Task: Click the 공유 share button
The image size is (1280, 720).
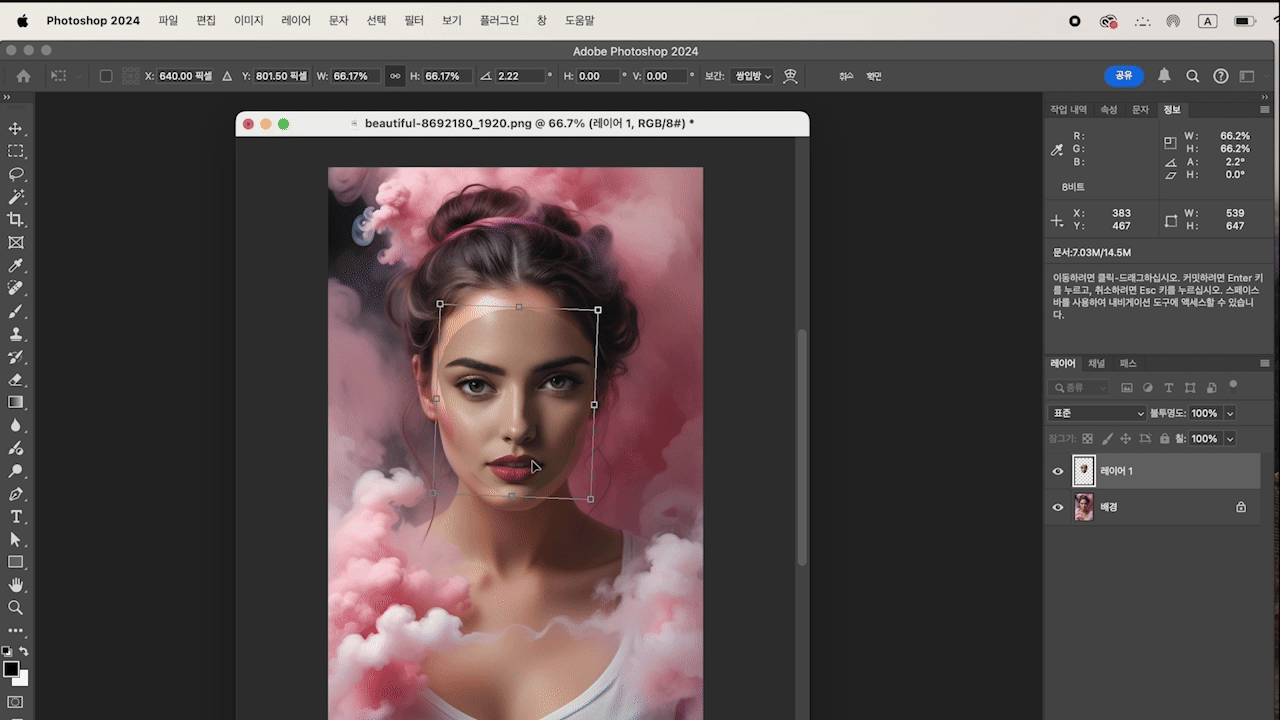Action: 1124,76
